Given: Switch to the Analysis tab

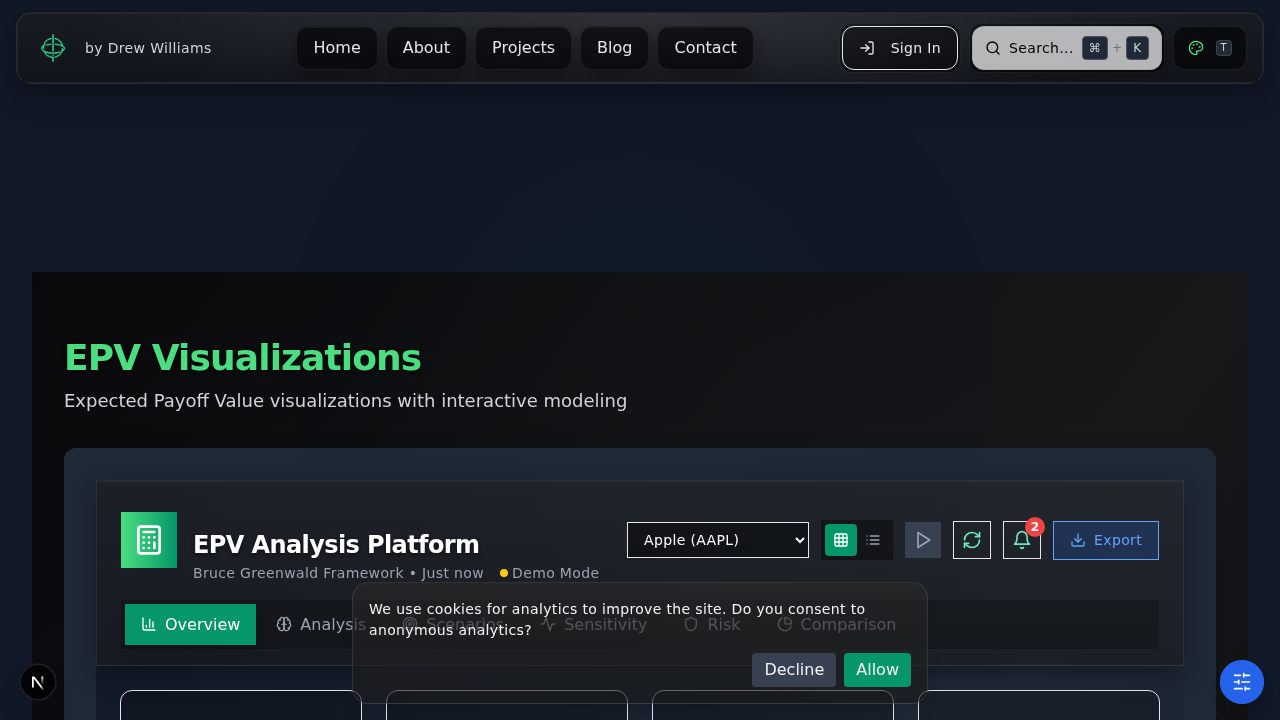Looking at the screenshot, I should (x=320, y=624).
